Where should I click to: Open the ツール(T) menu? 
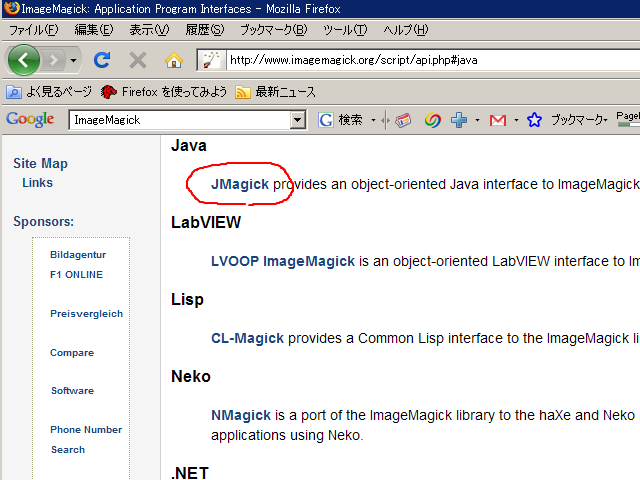point(345,30)
